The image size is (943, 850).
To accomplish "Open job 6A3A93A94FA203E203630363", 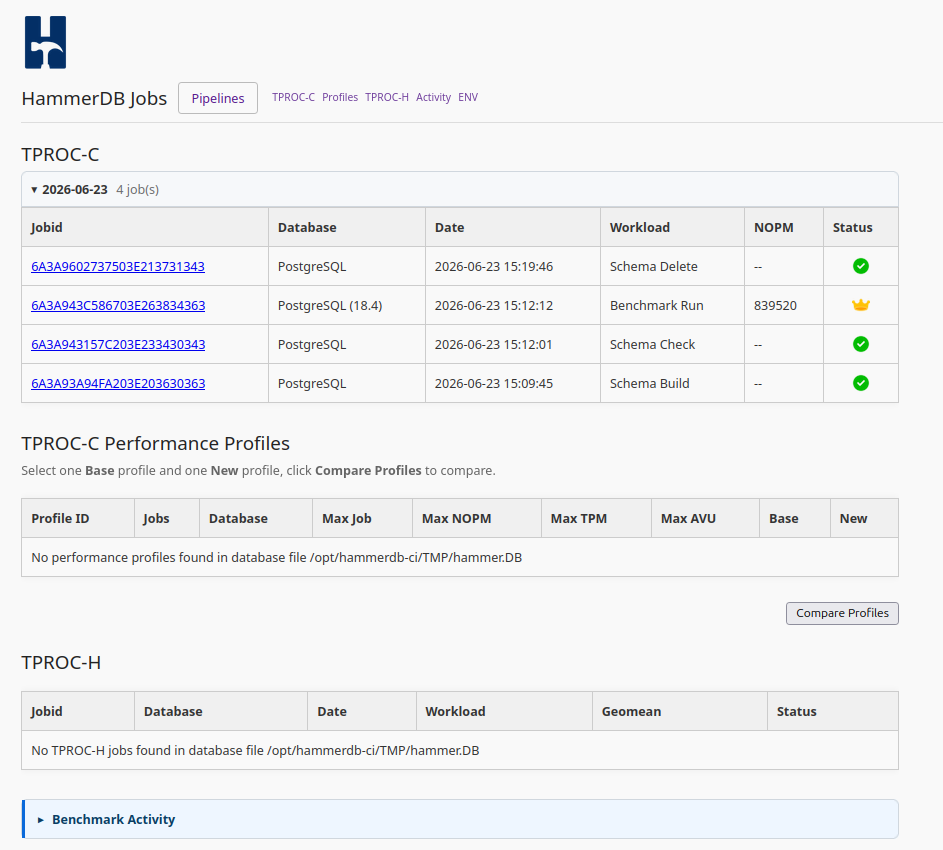I will 118,384.
